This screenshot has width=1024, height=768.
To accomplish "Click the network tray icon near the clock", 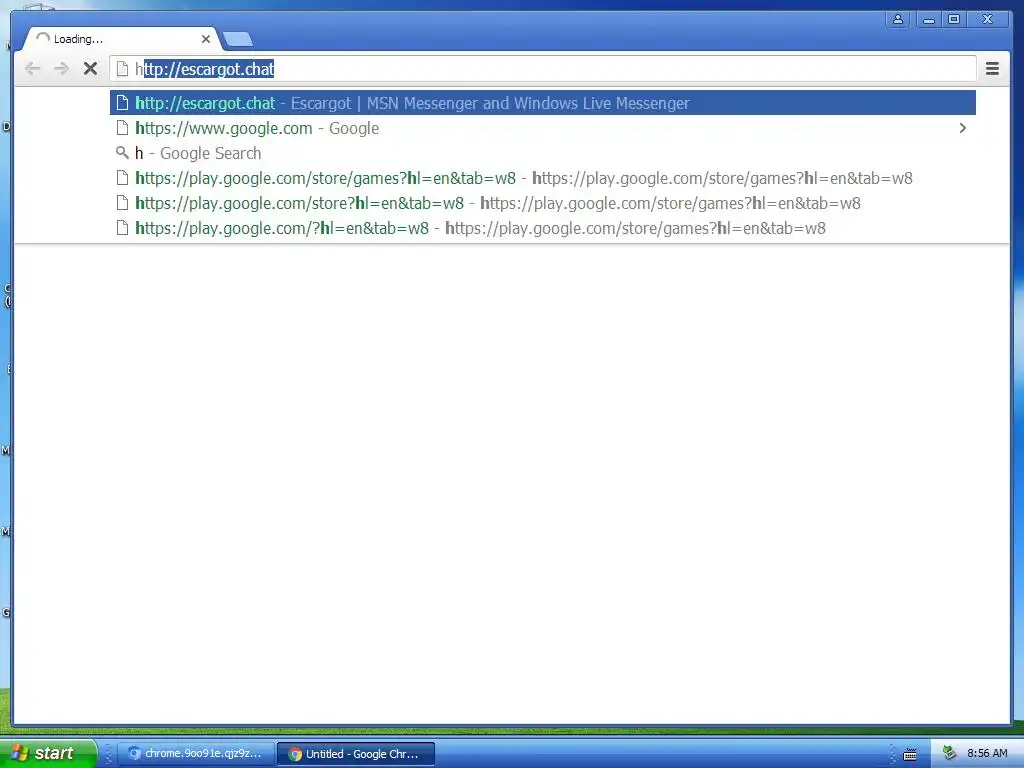I will tap(949, 753).
